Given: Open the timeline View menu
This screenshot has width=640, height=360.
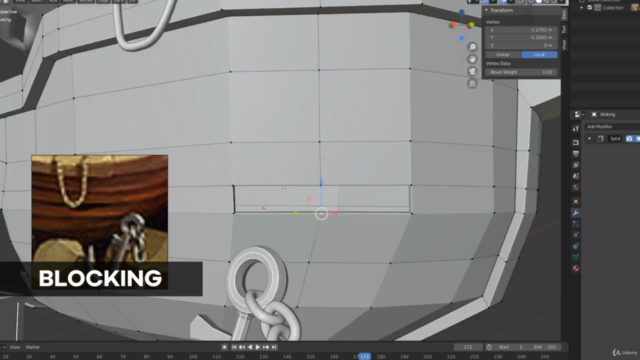Looking at the screenshot, I should click(15, 347).
